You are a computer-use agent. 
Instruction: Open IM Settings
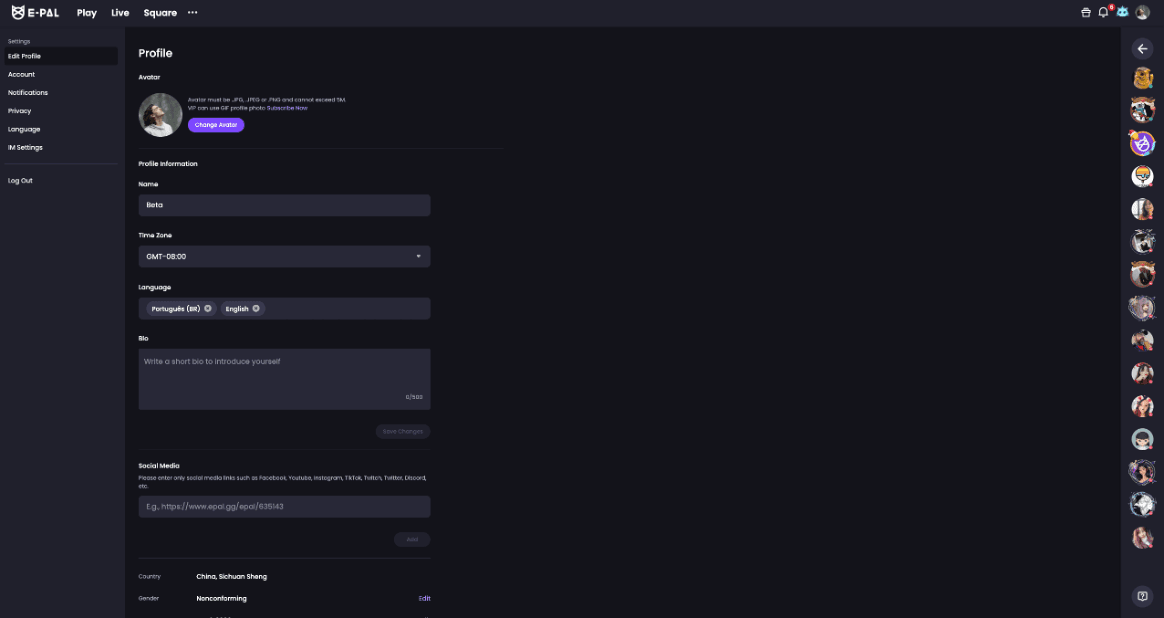pos(26,147)
